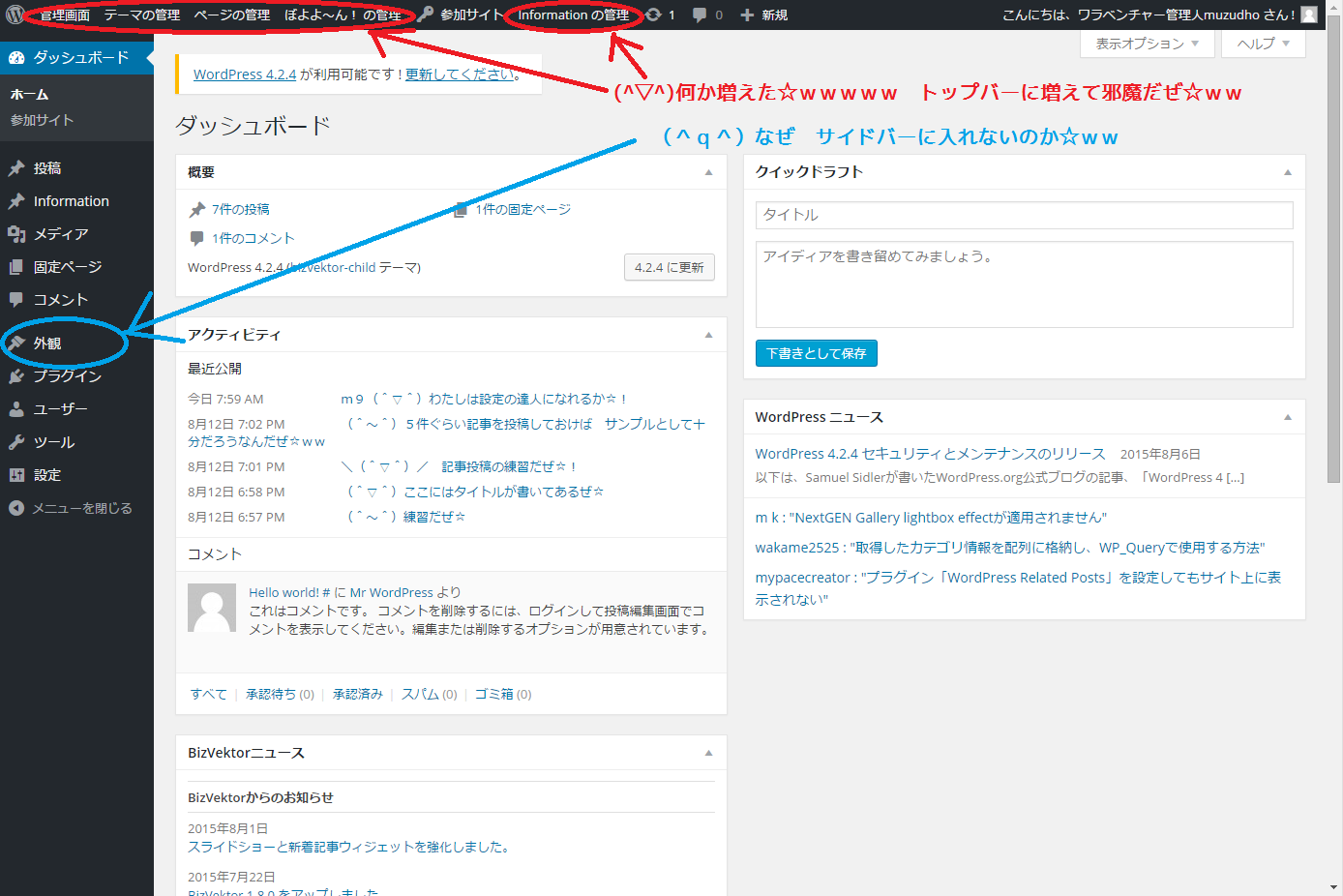Open the ヘルプ dropdown tab
Image resolution: width=1343 pixels, height=896 pixels.
coord(1264,44)
